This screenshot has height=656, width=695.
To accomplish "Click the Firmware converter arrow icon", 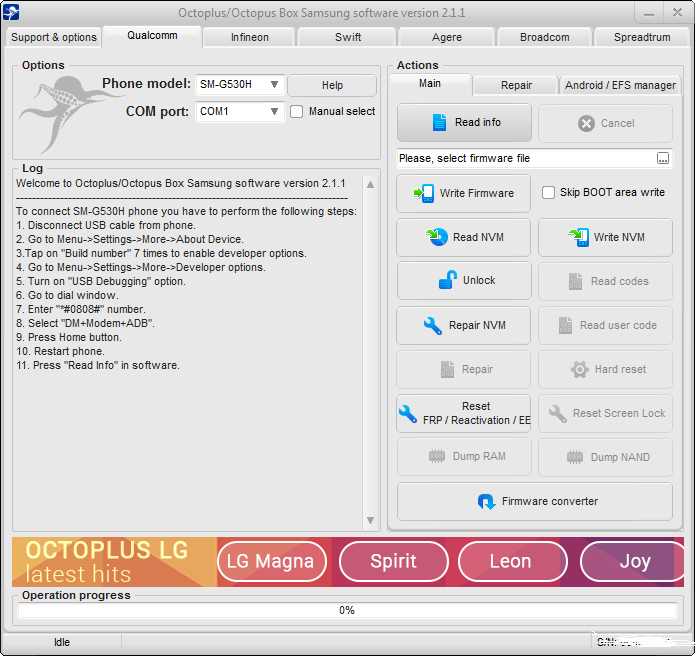I will click(486, 502).
